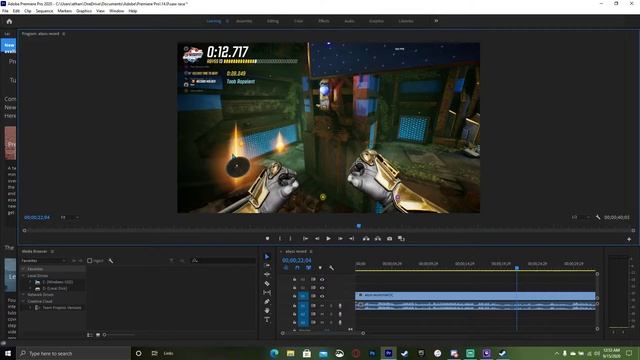The width and height of the screenshot is (640, 360).
Task: Open the Program monitor button editor plus
Action: point(629,239)
